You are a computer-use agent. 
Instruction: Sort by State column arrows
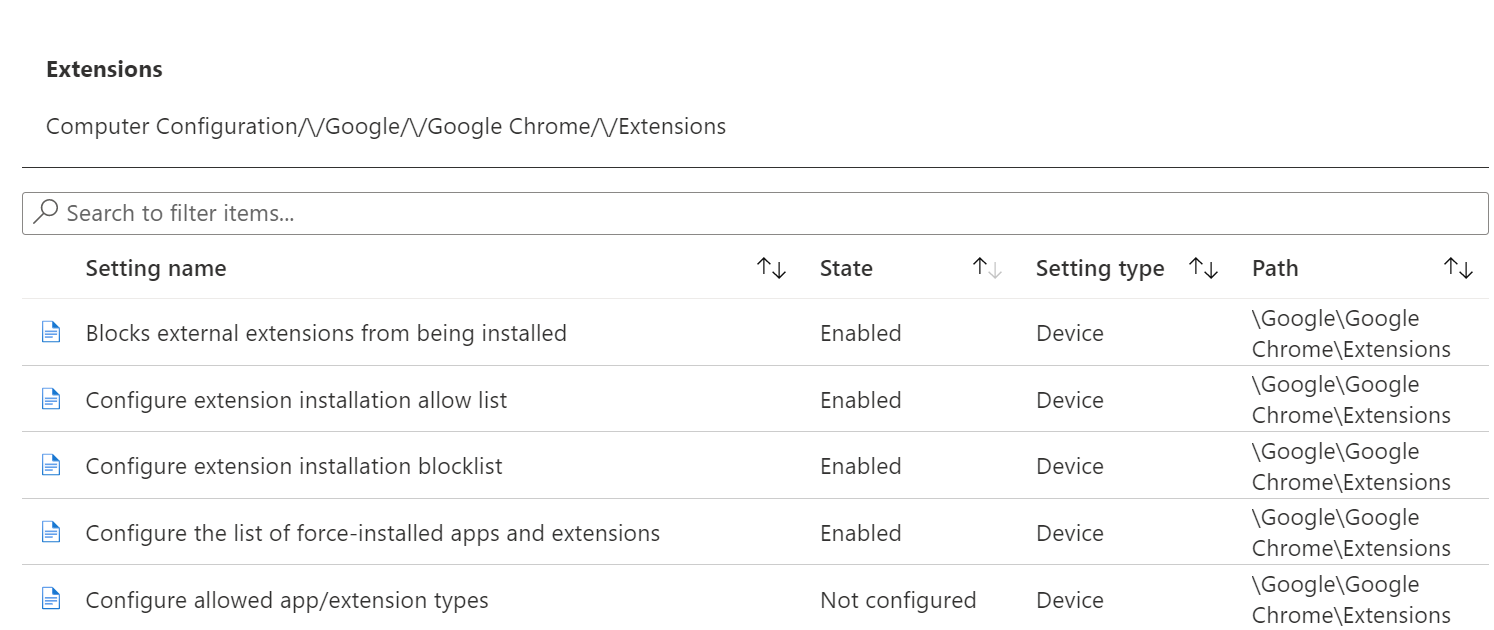[987, 268]
